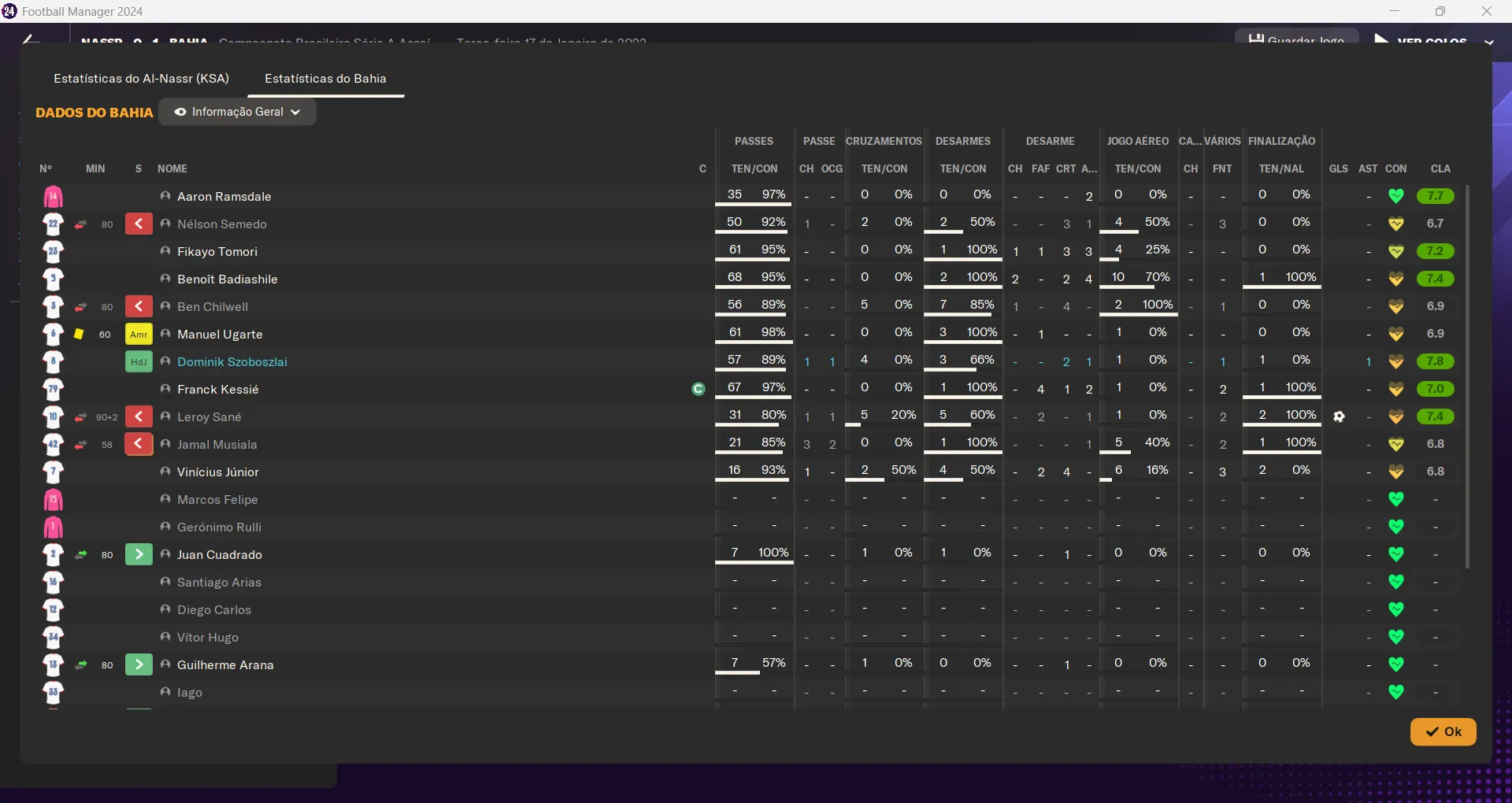
Task: Click Aaron Ramsdale's 7.7 rating badge
Action: (1435, 196)
